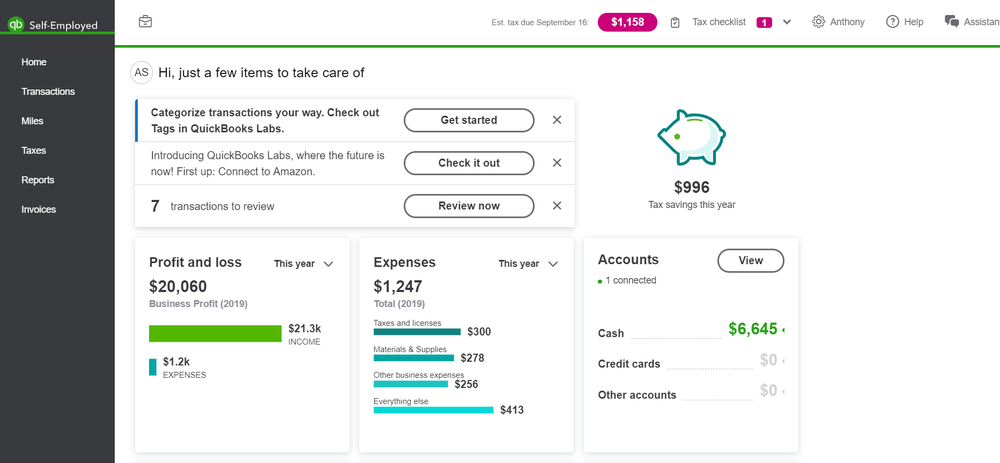Open the briefcase icon in top bar
1000x463 pixels.
(146, 21)
